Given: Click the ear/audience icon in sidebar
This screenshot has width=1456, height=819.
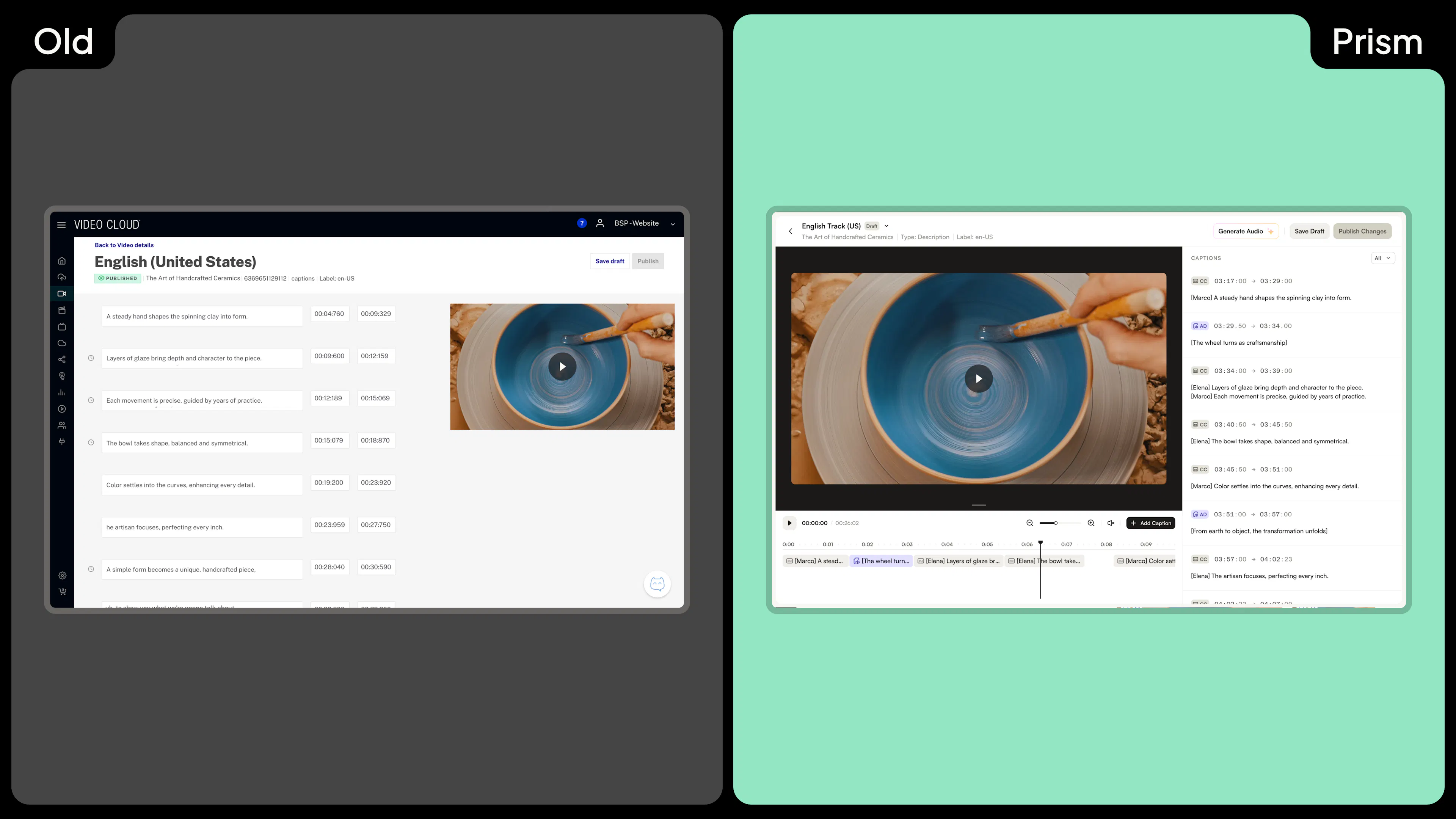Looking at the screenshot, I should pyautogui.click(x=62, y=376).
